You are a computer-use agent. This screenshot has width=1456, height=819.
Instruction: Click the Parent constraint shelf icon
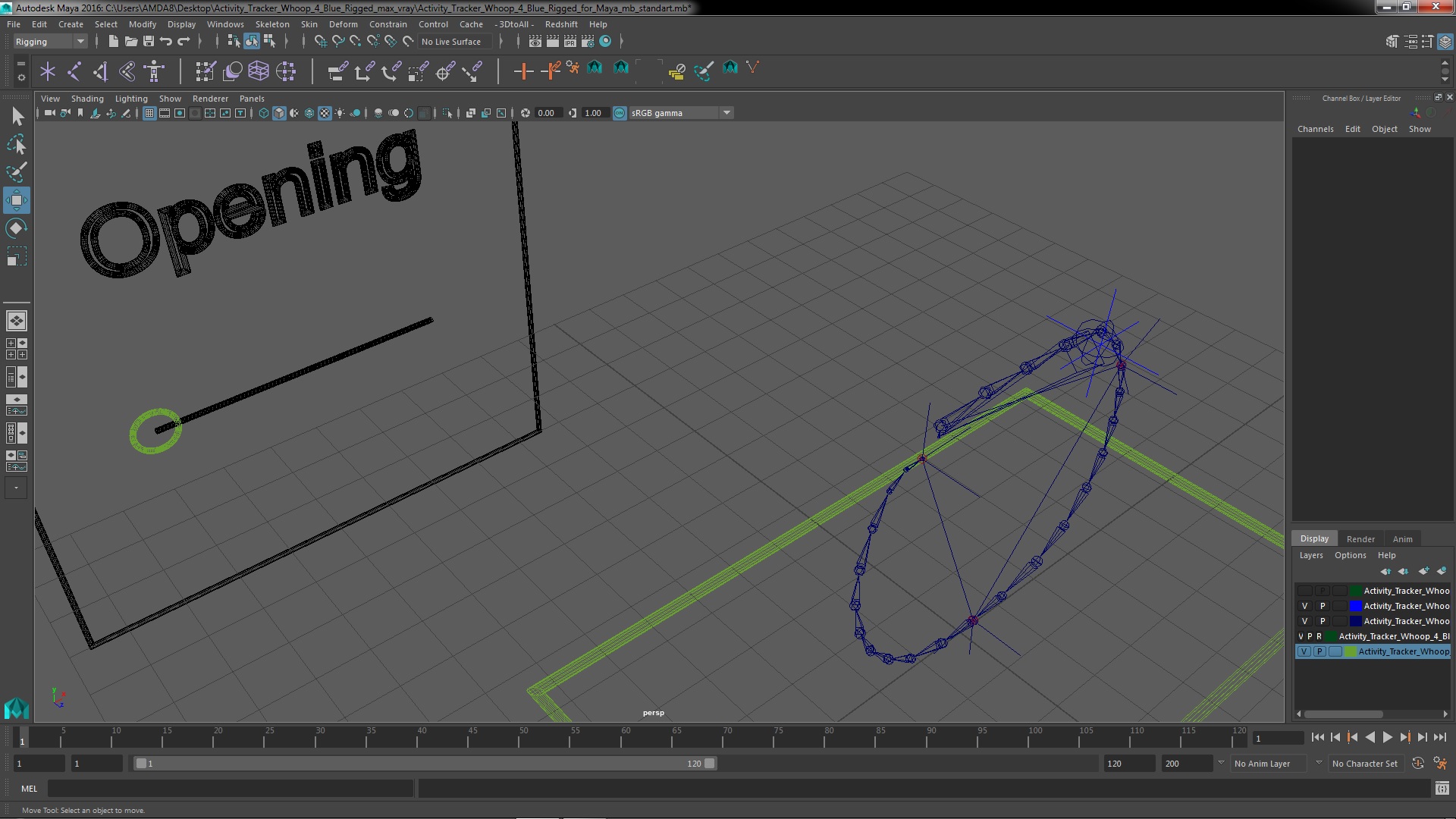[337, 71]
